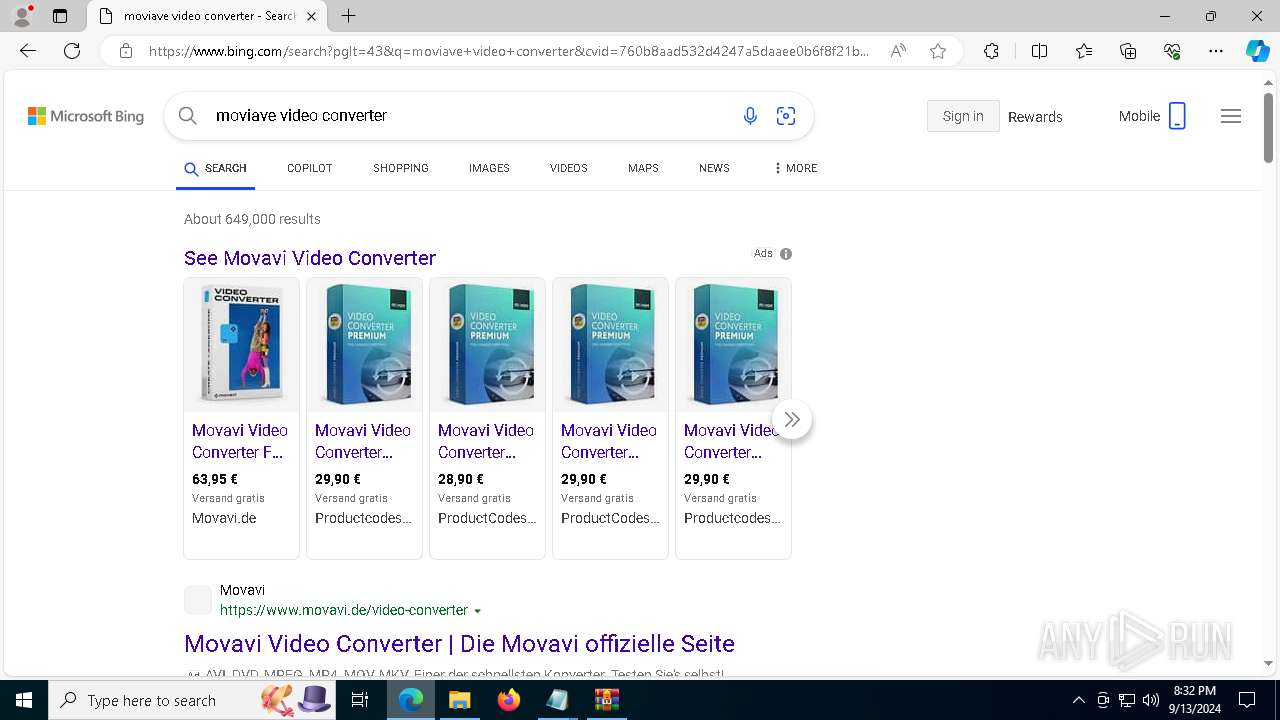
Task: Expand the movavi.de URL dropdown arrow
Action: tap(477, 611)
